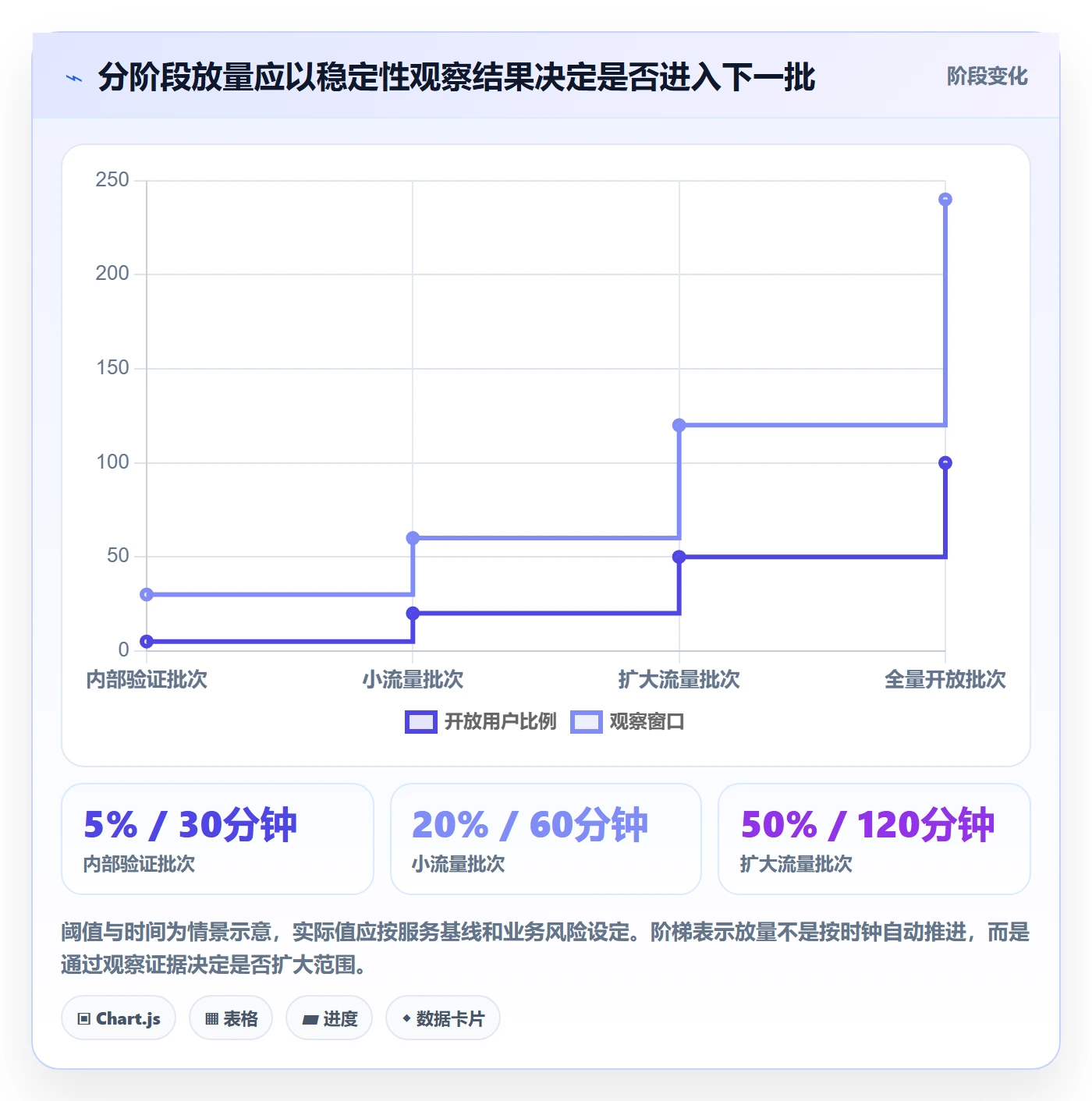Click 观察窗口 point at 扩大流量批次 (120)
This screenshot has height=1101, width=1092.
click(679, 425)
